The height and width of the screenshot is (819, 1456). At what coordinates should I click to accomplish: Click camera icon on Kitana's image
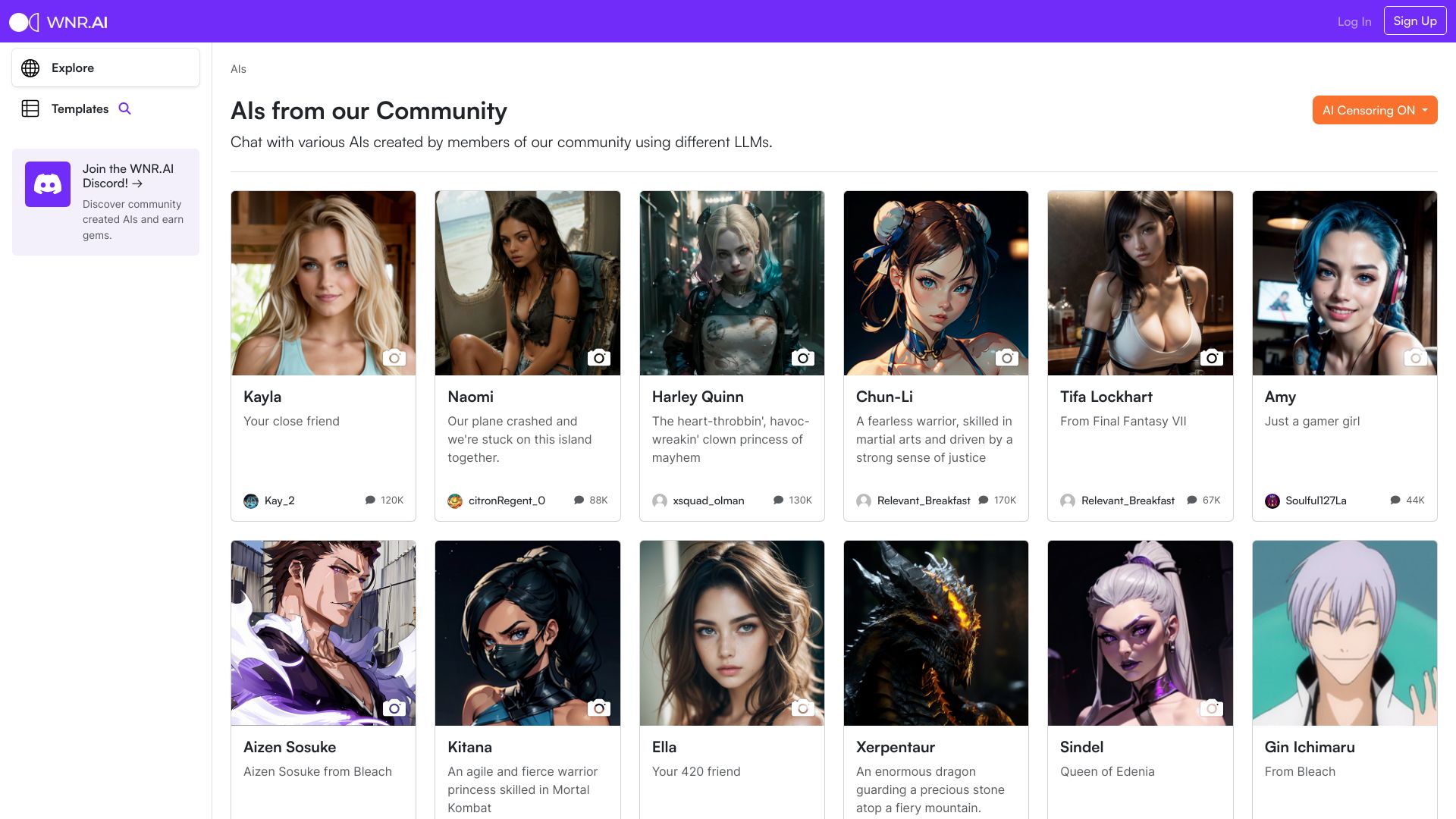(598, 708)
